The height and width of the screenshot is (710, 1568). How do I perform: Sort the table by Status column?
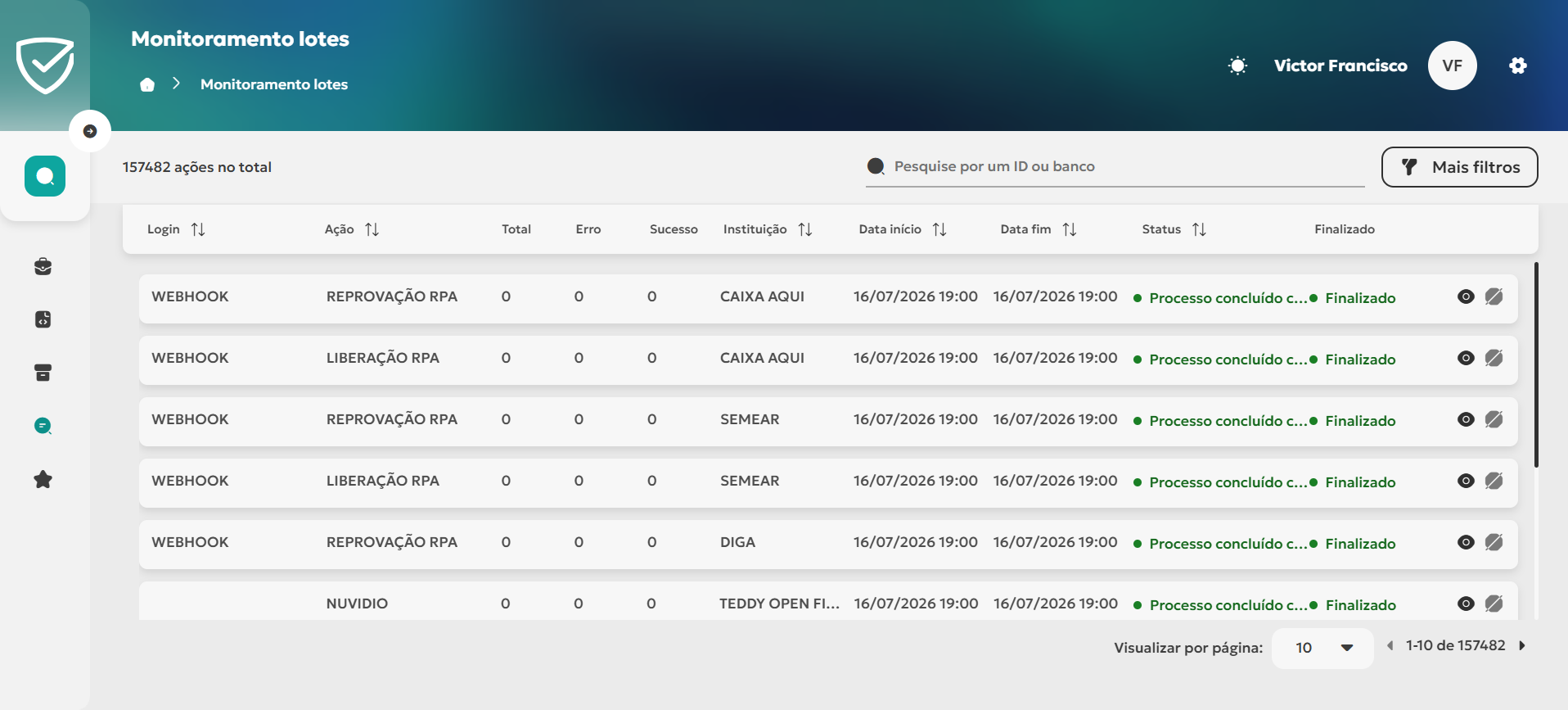[1200, 229]
